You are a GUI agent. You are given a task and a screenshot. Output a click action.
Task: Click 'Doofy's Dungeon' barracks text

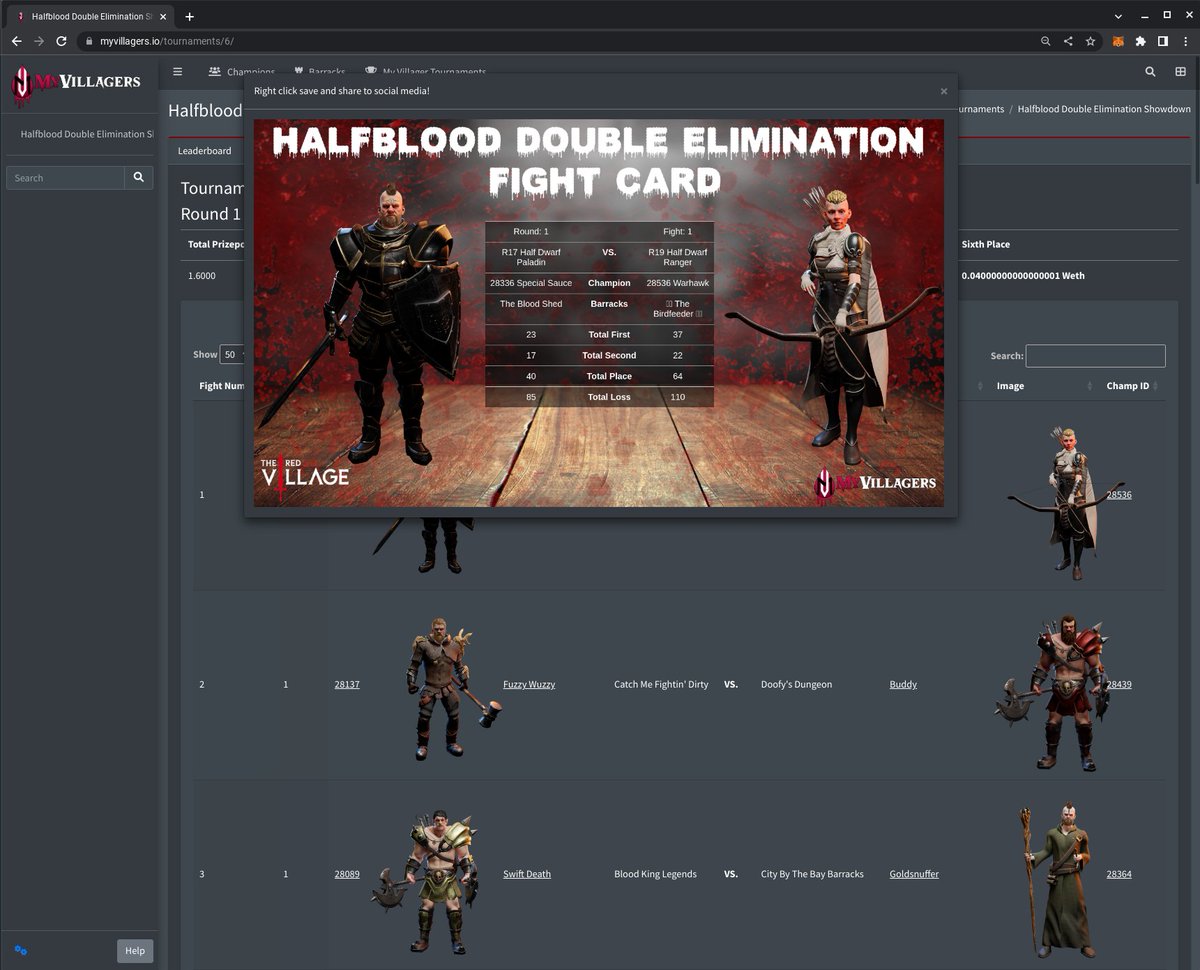(796, 685)
